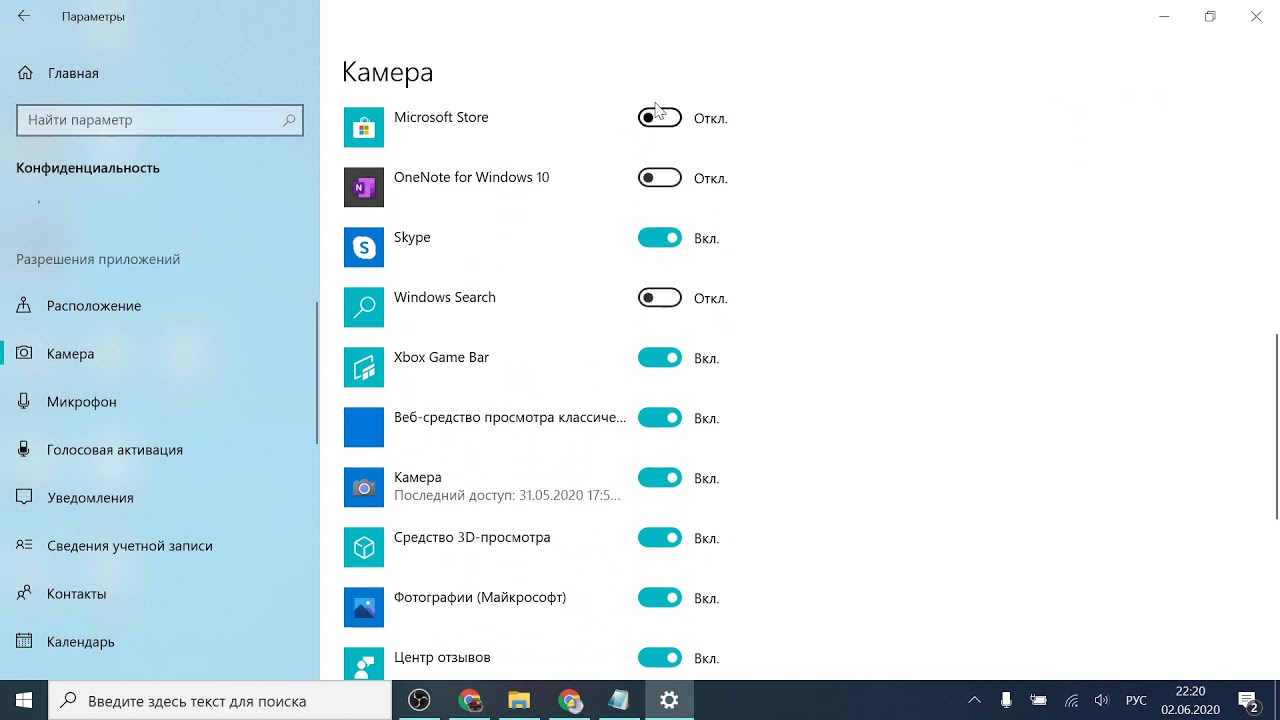Click the Разрешения приложений section label
Image resolution: width=1280 pixels, height=720 pixels.
[98, 259]
